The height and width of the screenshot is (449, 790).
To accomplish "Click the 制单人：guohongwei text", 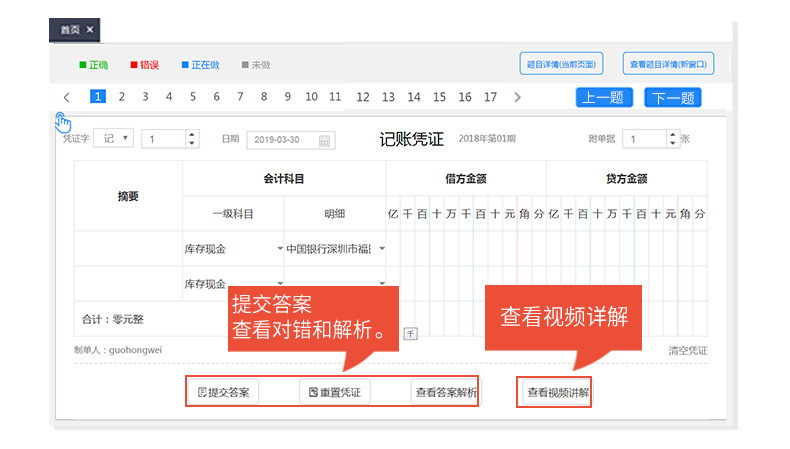I will tap(118, 350).
